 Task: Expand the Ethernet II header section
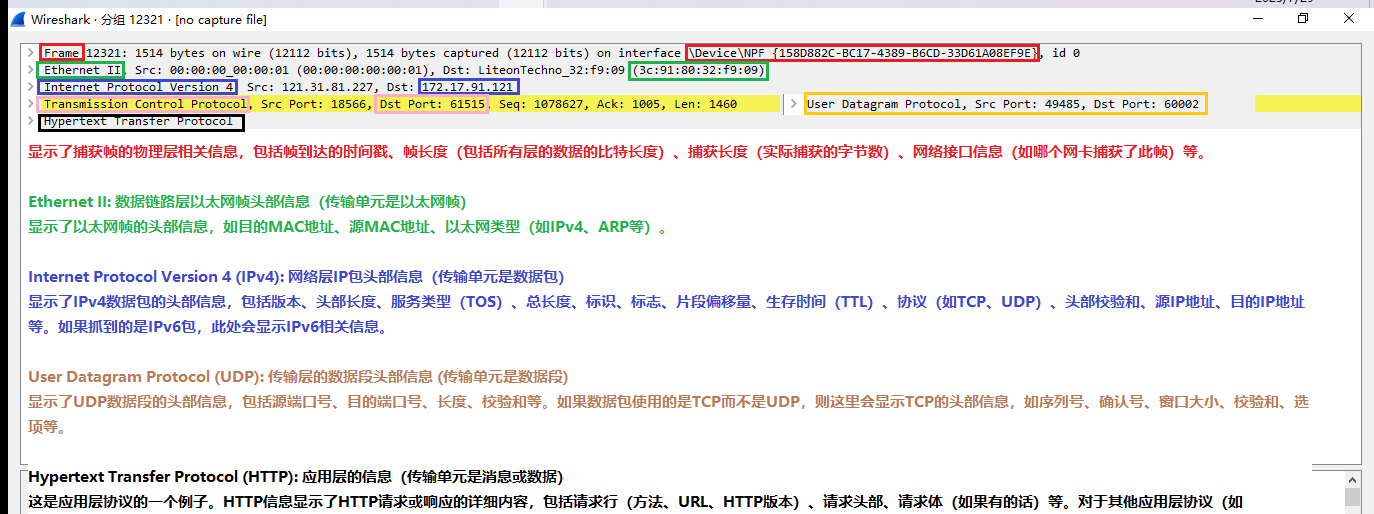[32, 70]
